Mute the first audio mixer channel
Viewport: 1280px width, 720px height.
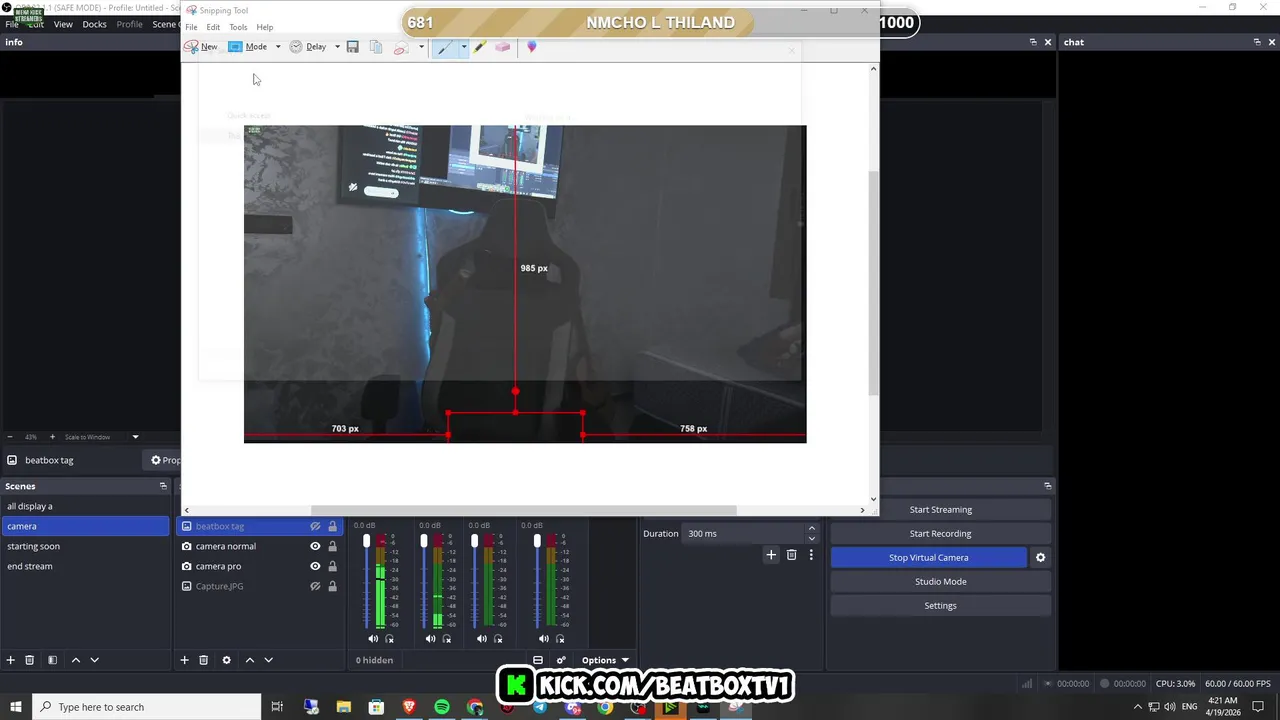pos(373,639)
